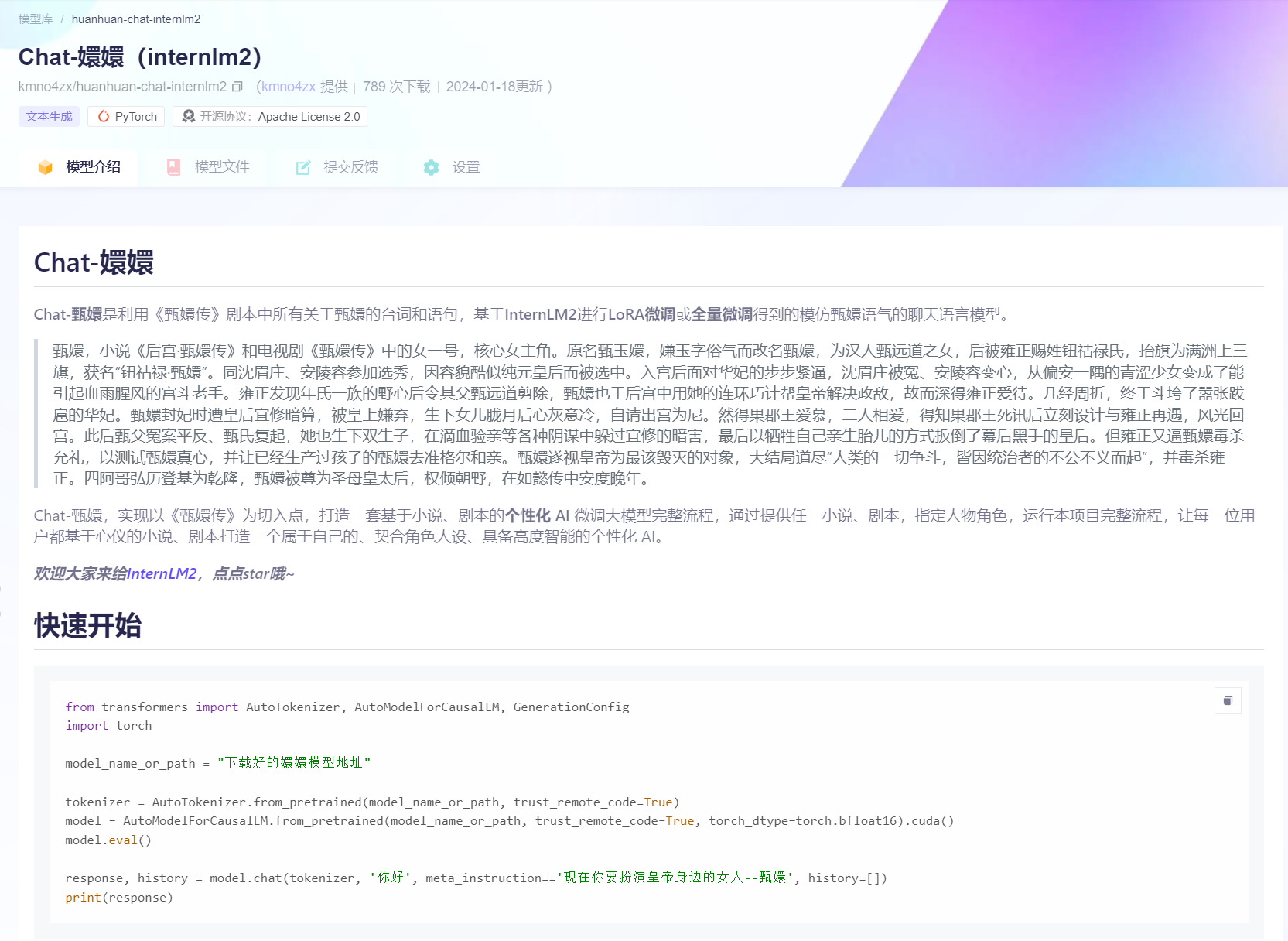The width and height of the screenshot is (1288, 941).
Task: Click the edit icon of 提交反馈
Action: pos(303,167)
